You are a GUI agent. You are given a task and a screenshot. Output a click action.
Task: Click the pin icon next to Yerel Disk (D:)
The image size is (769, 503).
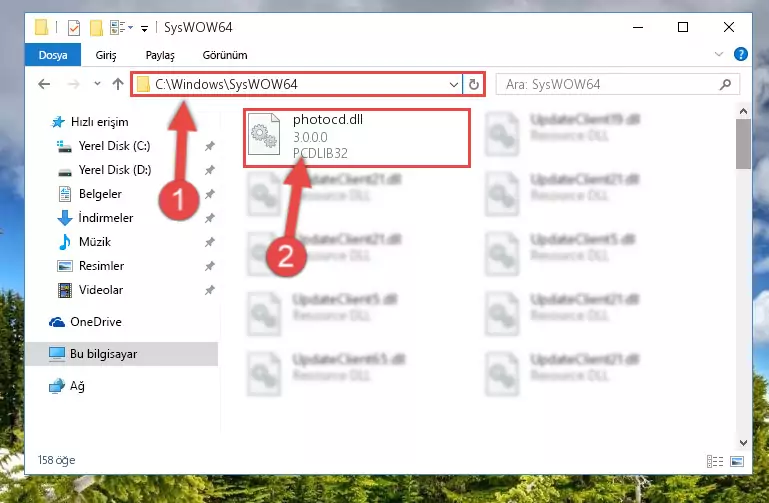coord(210,170)
